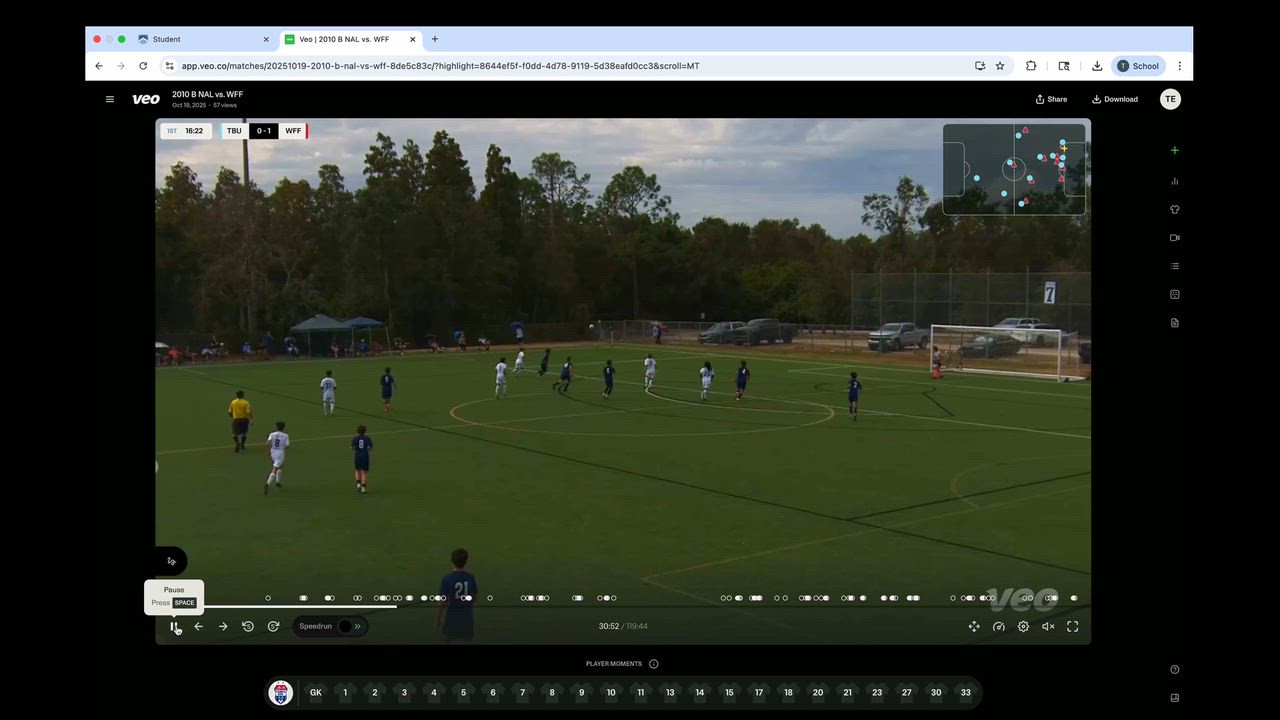Enter fullscreen video mode

[1072, 627]
